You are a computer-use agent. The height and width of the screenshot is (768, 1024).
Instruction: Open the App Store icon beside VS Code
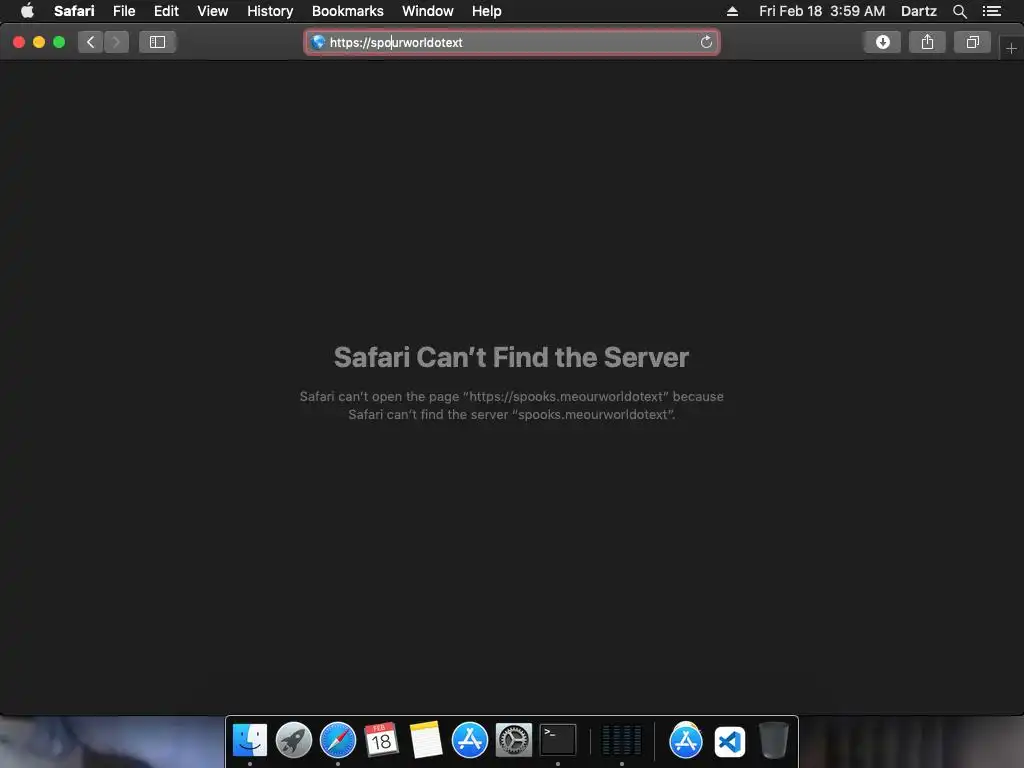686,740
